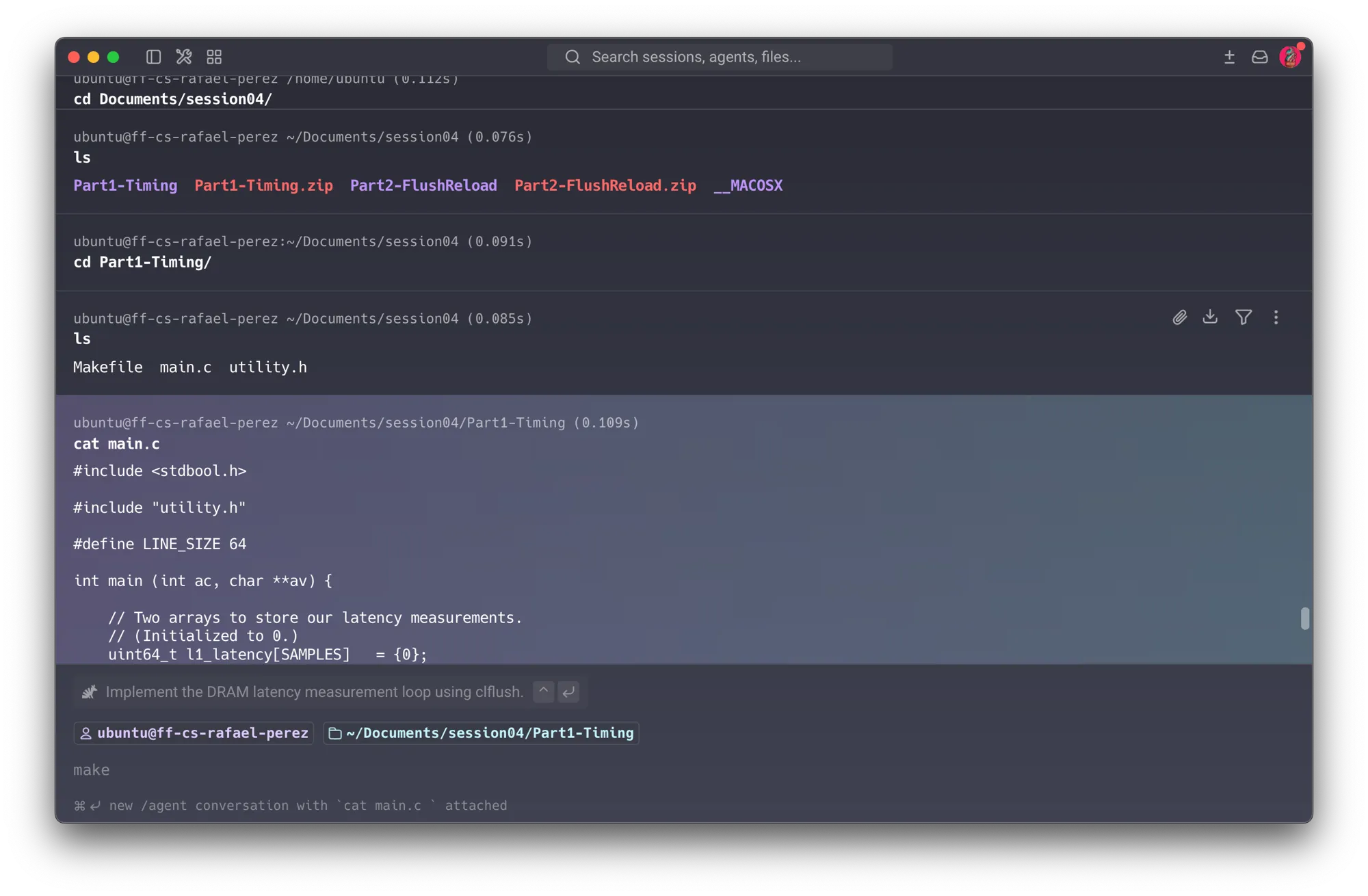Click the return key hint button
The image size is (1368, 896).
pyautogui.click(x=568, y=691)
